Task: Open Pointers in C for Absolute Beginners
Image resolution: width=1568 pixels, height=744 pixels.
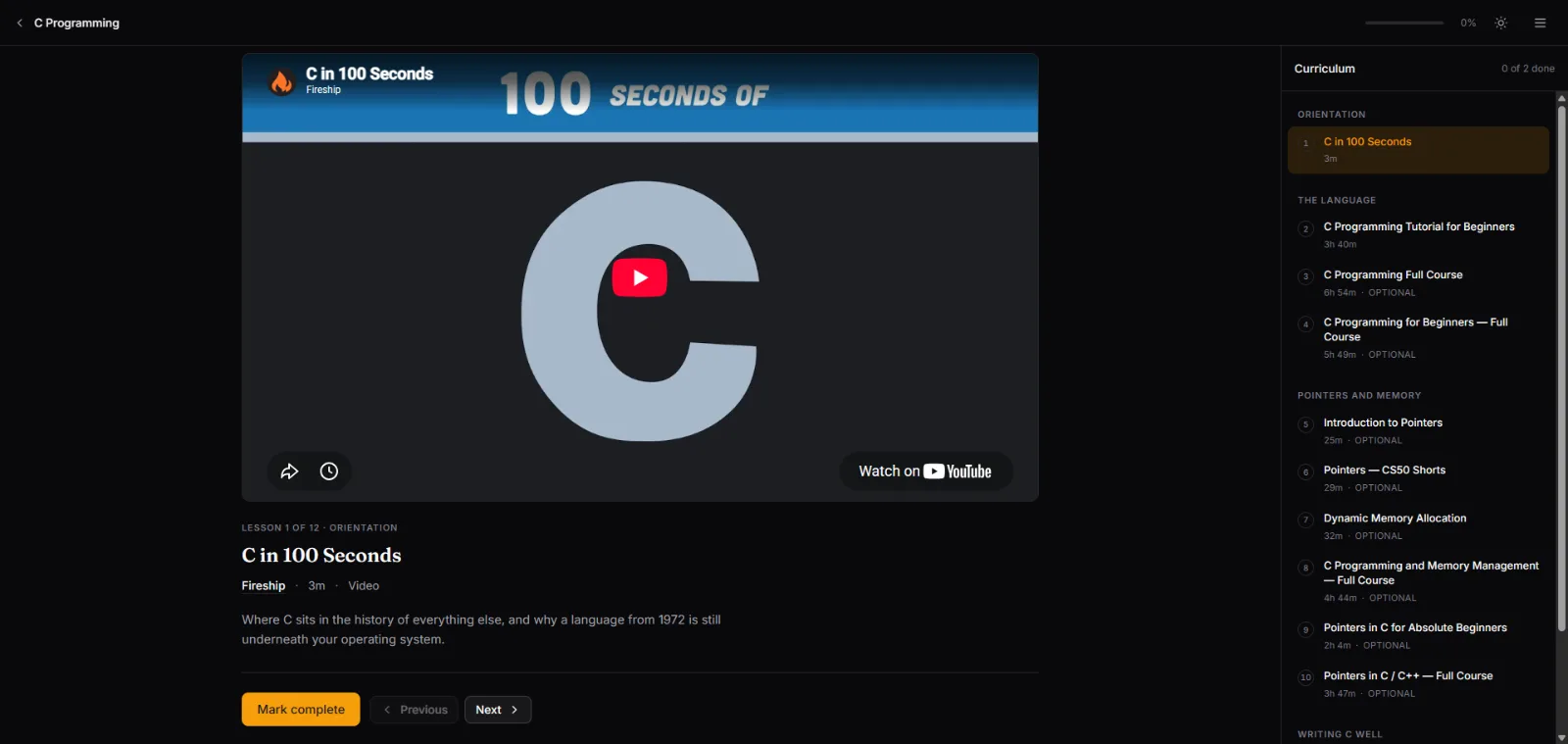Action: [1418, 636]
